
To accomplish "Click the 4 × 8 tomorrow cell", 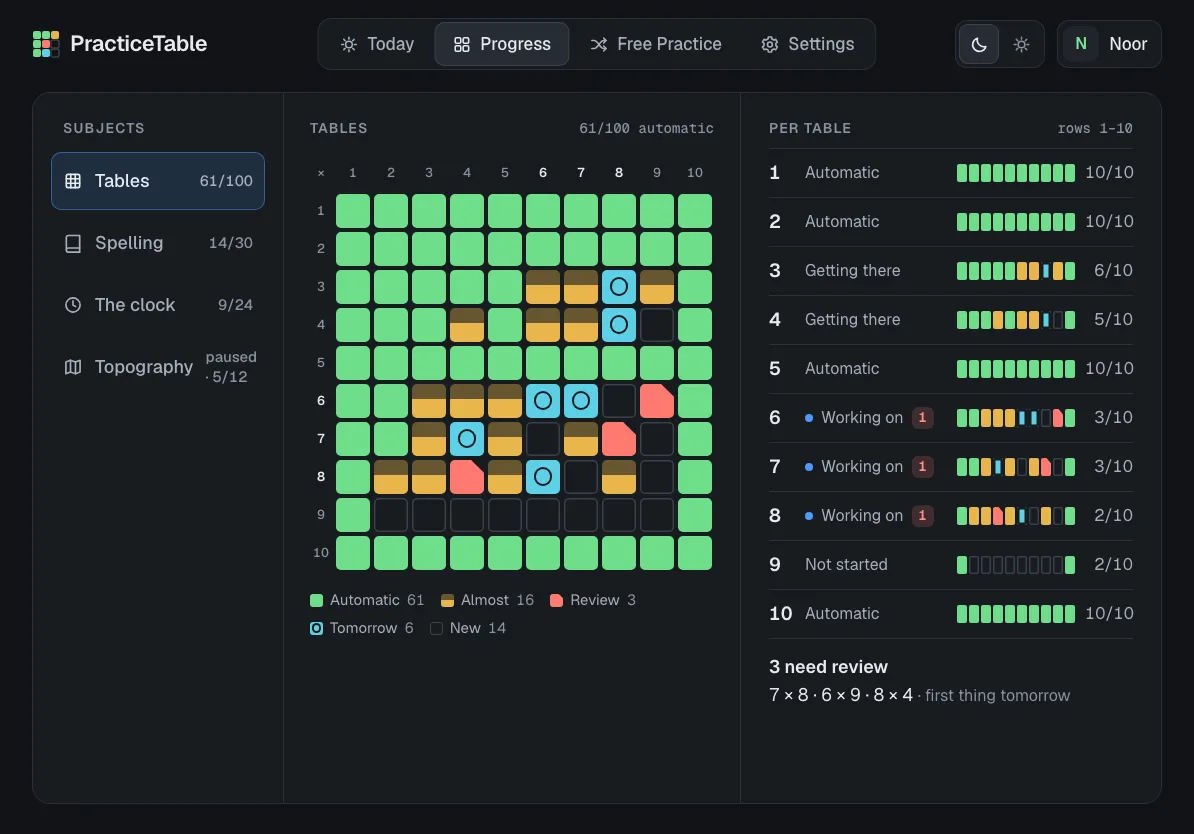I will (x=619, y=324).
